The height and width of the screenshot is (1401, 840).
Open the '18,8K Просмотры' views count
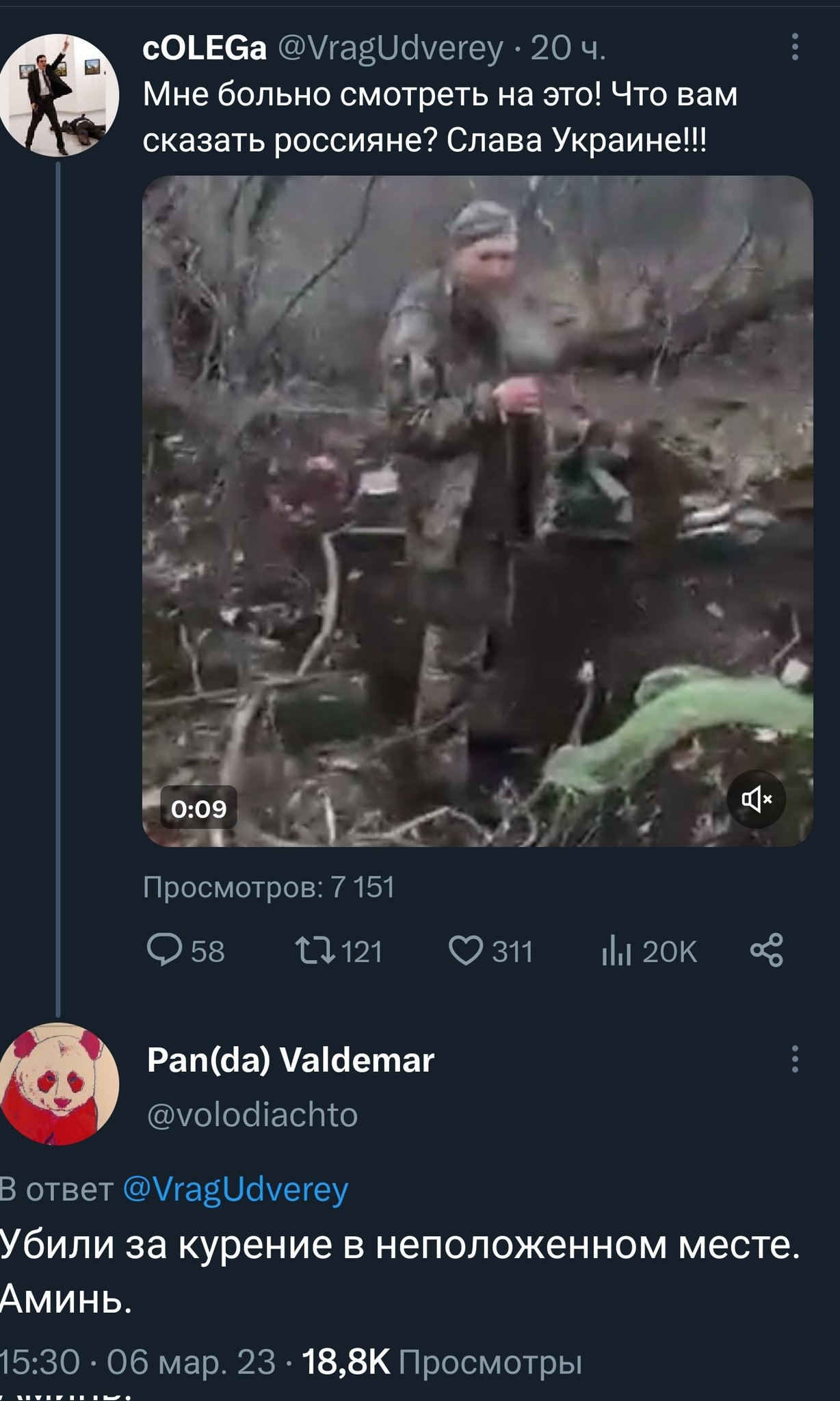pos(442,1361)
